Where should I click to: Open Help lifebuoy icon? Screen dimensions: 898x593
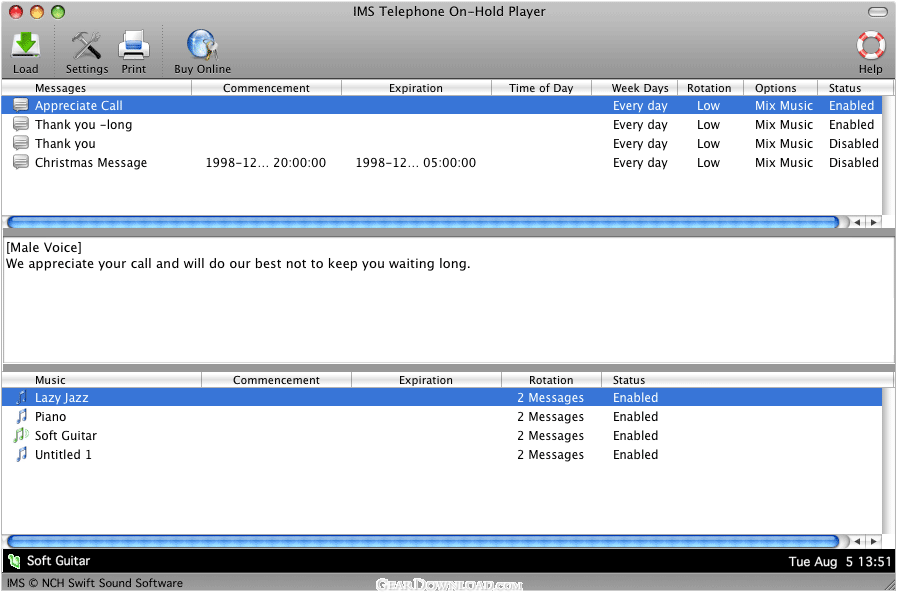click(x=871, y=46)
